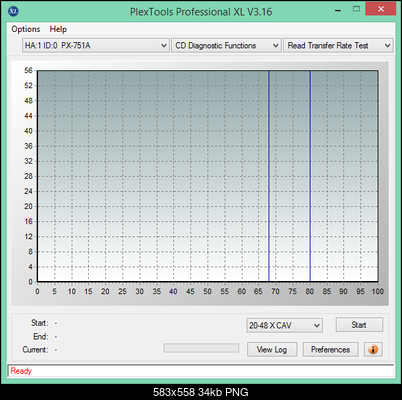Minimize the PlexTools window
The width and height of the screenshot is (402, 400).
point(338,10)
